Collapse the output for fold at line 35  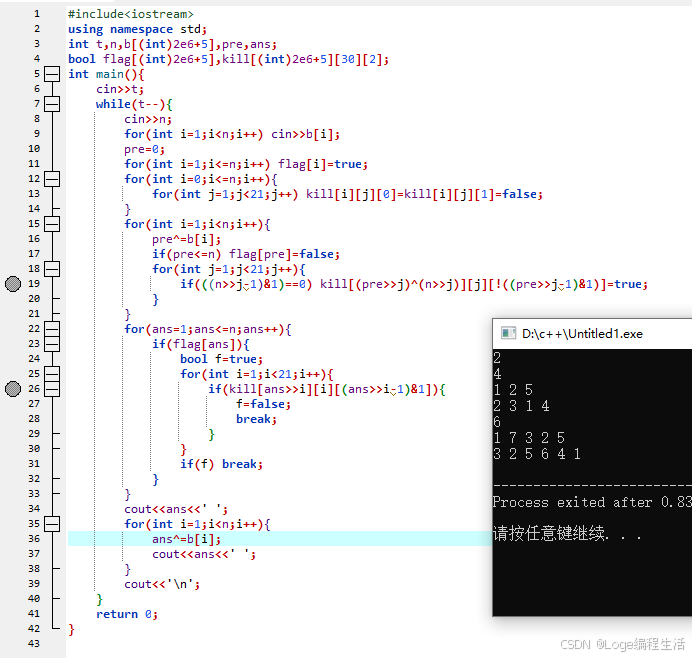click(52, 524)
